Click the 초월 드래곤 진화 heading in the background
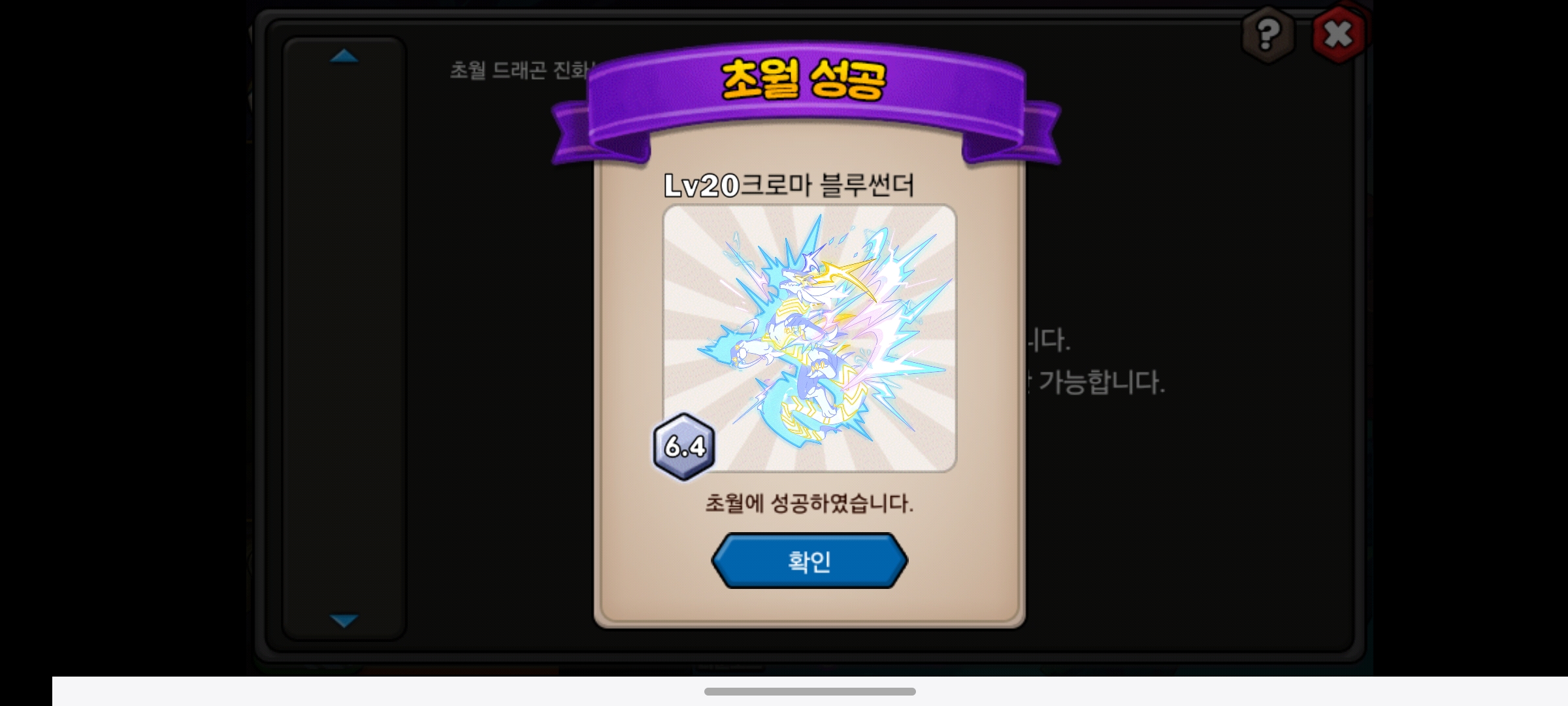The image size is (1568, 706). 521,70
